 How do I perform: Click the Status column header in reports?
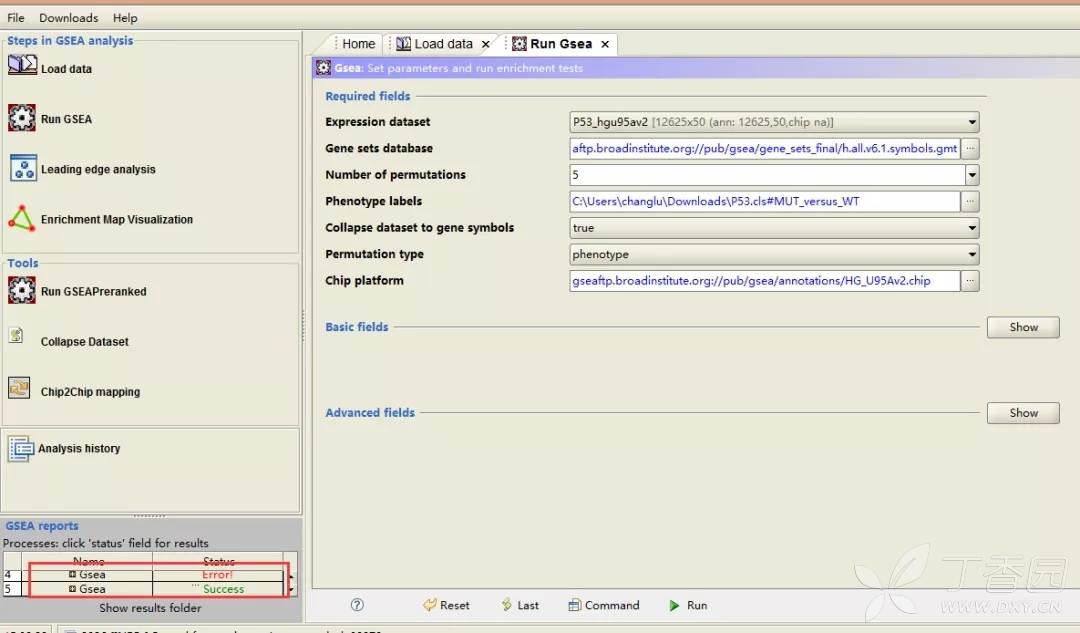(x=218, y=561)
